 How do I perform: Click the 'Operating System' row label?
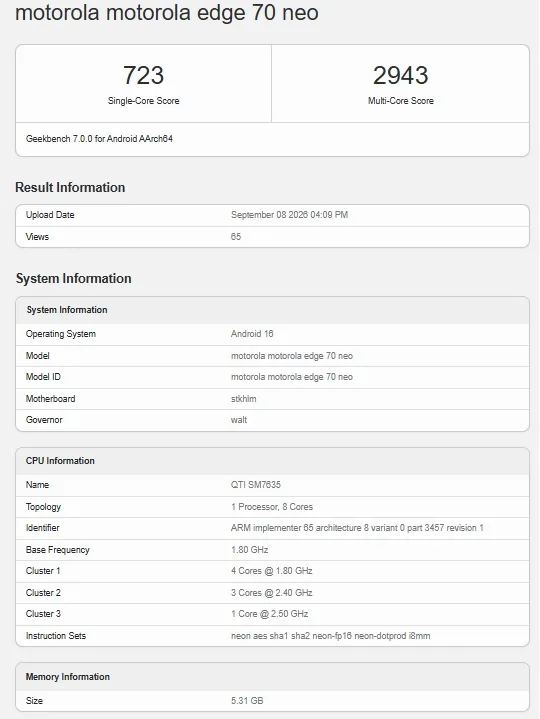click(61, 334)
